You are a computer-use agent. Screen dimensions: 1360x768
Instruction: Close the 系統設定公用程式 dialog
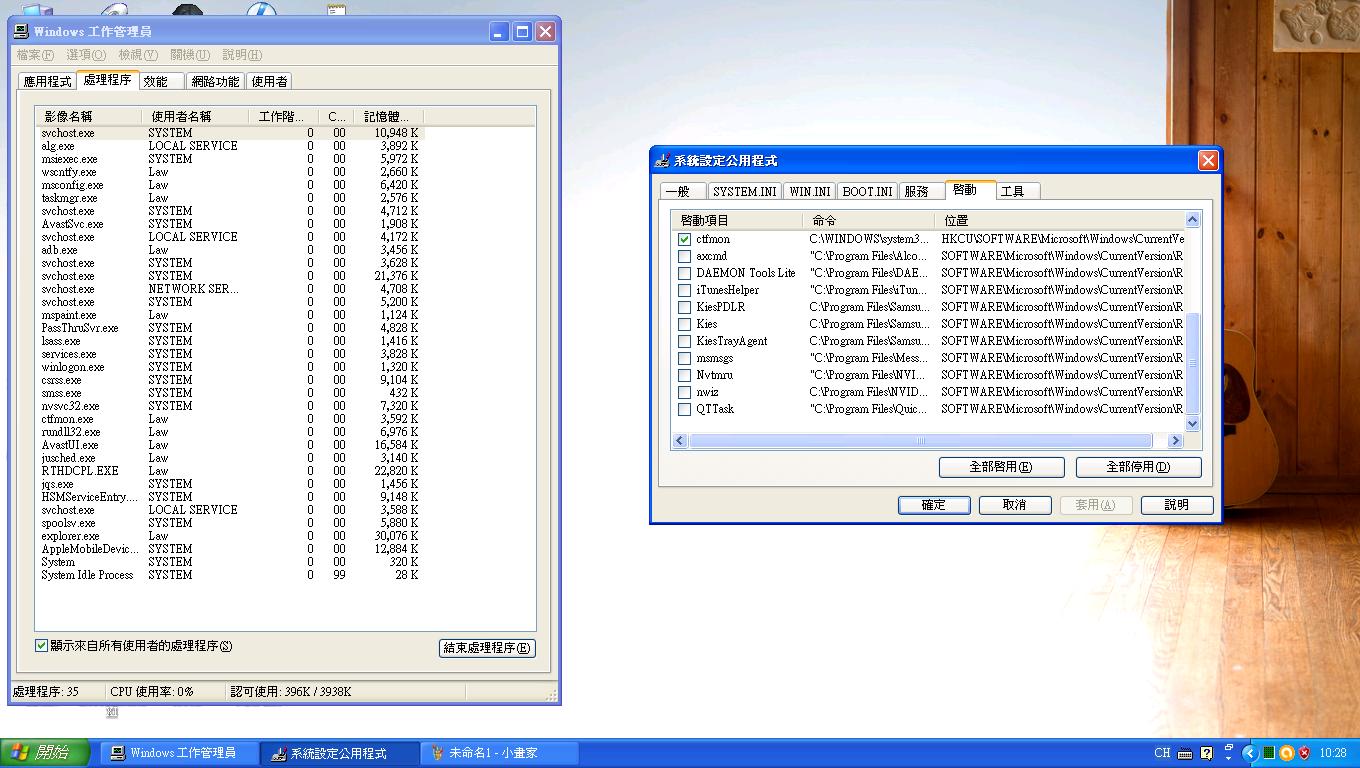tap(1208, 160)
